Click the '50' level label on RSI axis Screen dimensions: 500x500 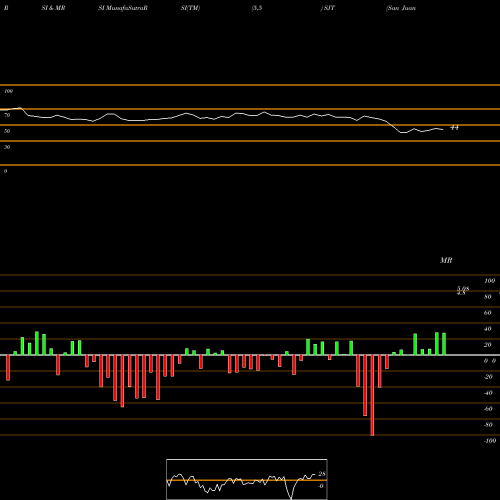click(x=7, y=131)
